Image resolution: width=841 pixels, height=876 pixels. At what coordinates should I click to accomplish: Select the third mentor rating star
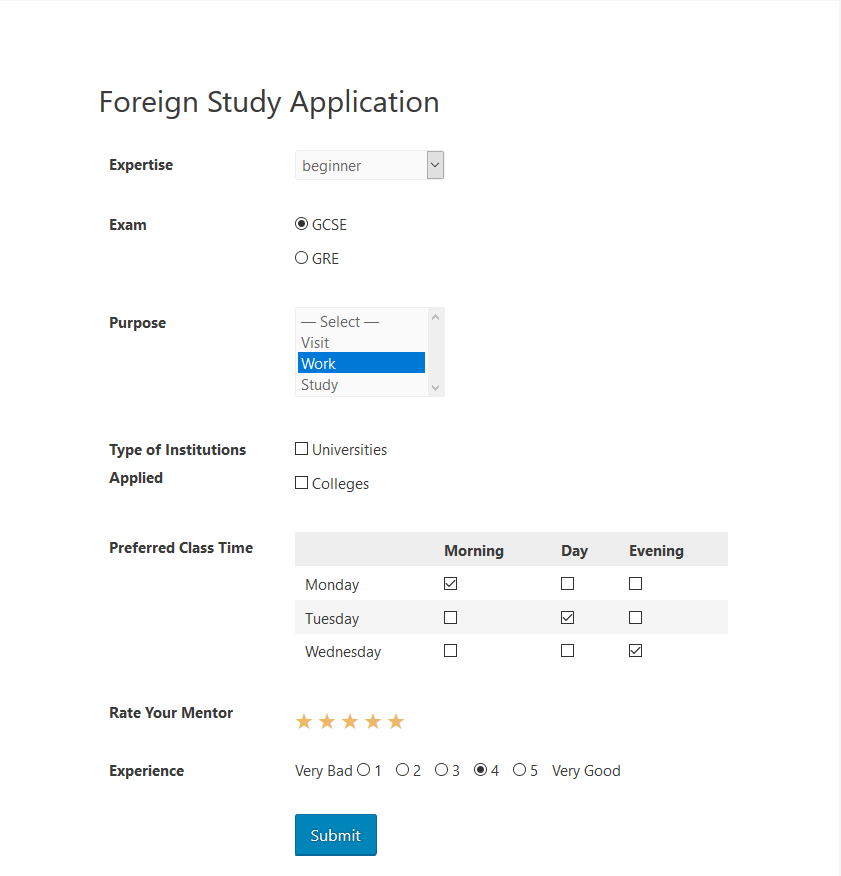click(350, 721)
